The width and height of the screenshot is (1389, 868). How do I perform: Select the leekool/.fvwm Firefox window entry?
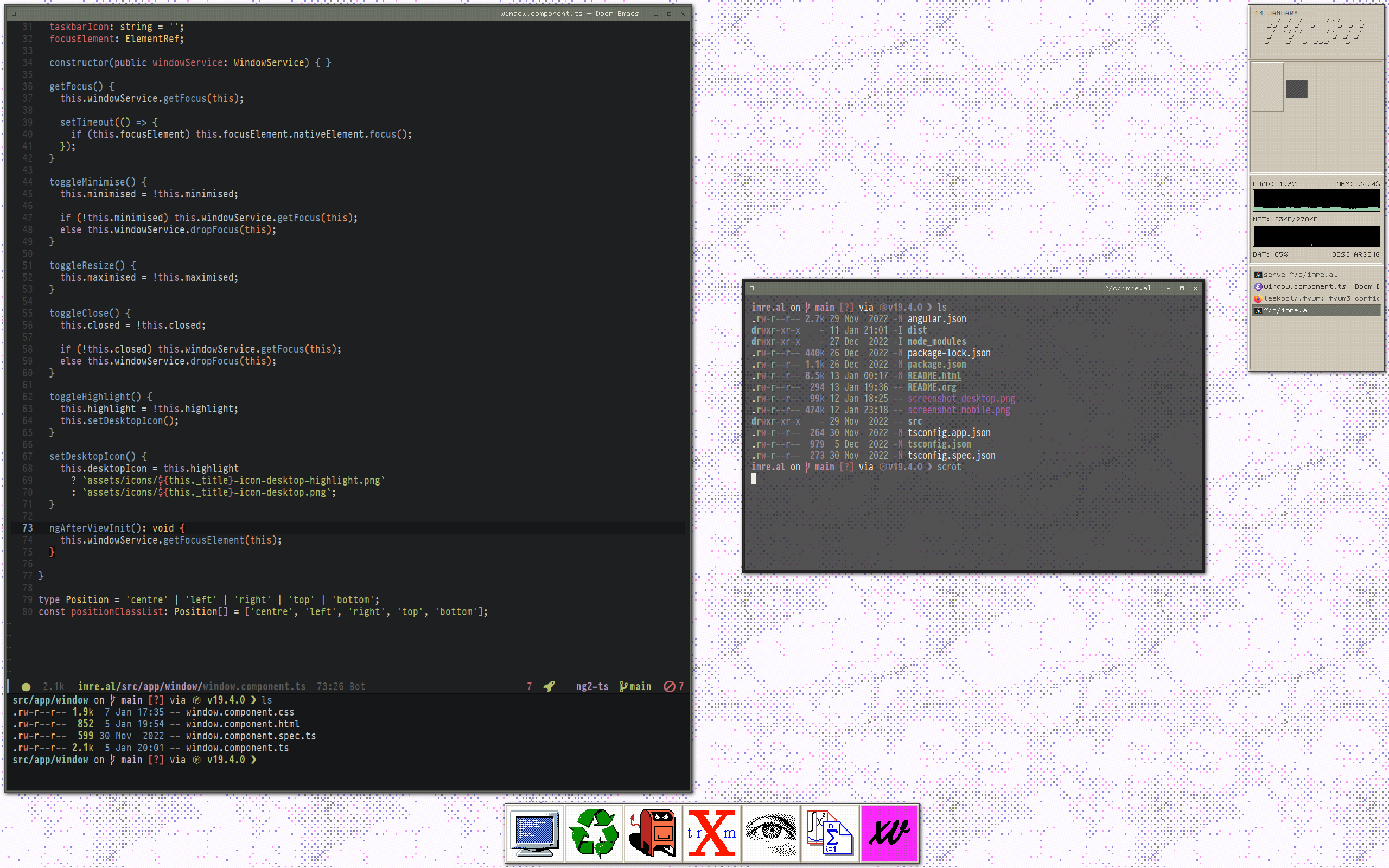(x=1314, y=298)
